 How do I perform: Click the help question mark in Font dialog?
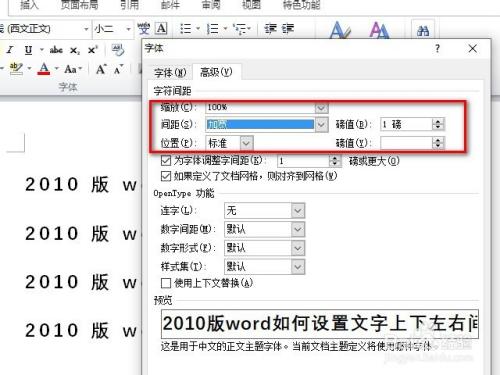pyautogui.click(x=437, y=49)
